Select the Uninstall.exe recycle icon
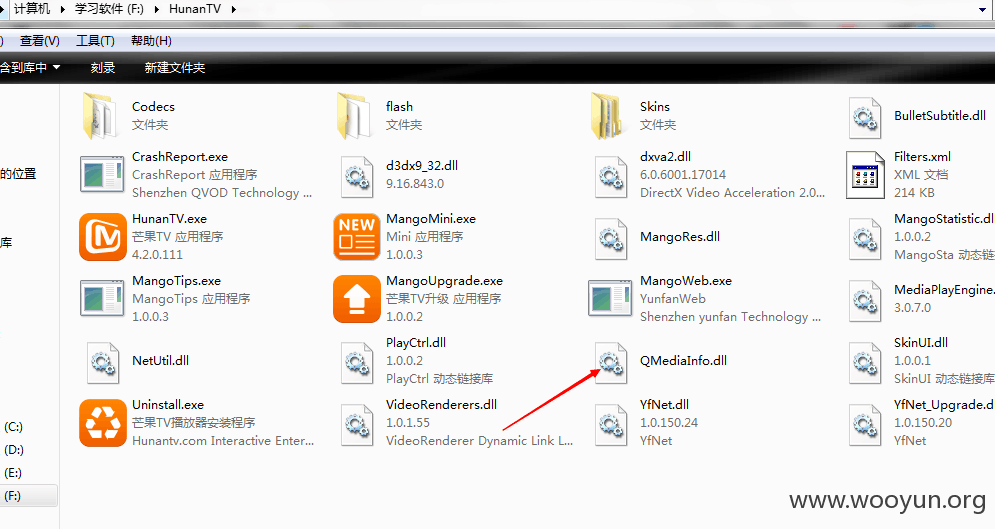The height and width of the screenshot is (529, 995). (103, 423)
